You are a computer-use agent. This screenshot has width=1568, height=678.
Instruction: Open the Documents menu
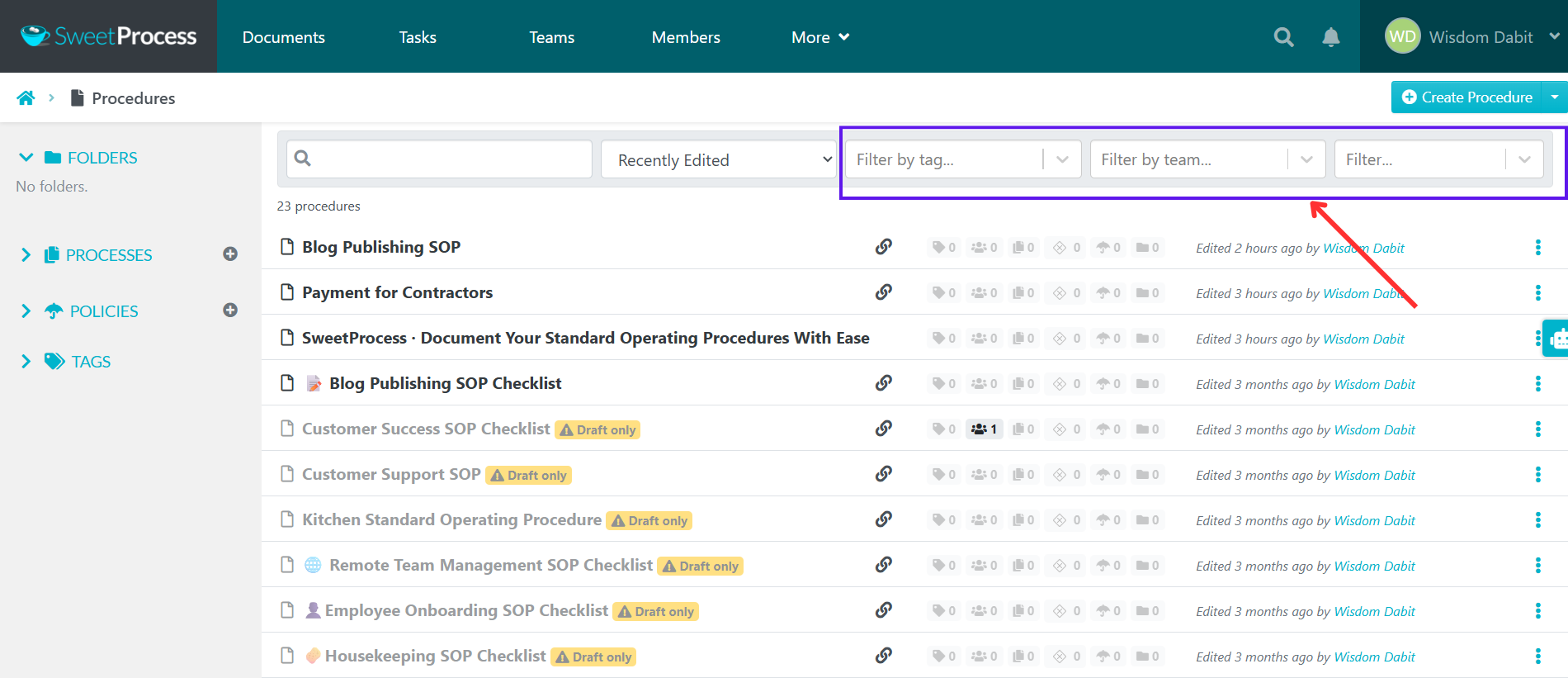(x=283, y=37)
